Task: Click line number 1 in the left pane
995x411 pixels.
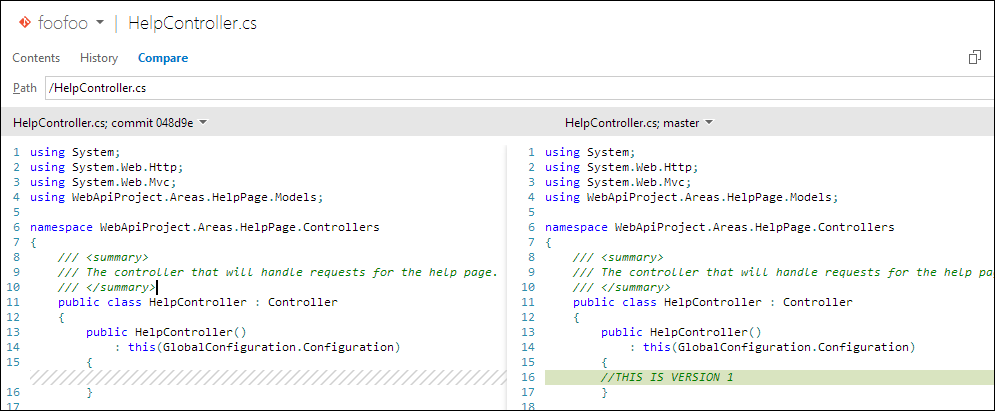Action: pyautogui.click(x=17, y=152)
